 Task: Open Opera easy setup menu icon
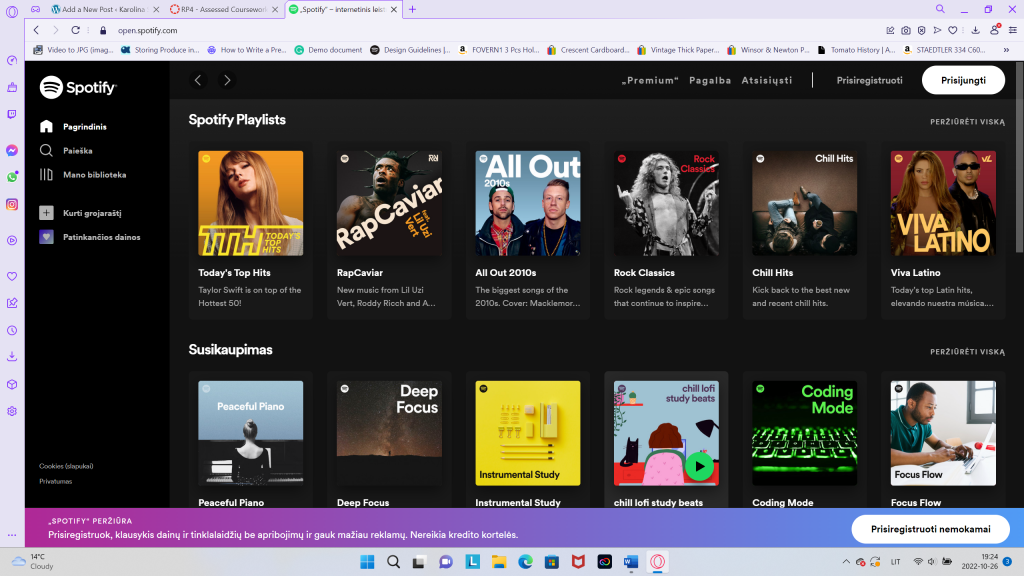[1013, 30]
